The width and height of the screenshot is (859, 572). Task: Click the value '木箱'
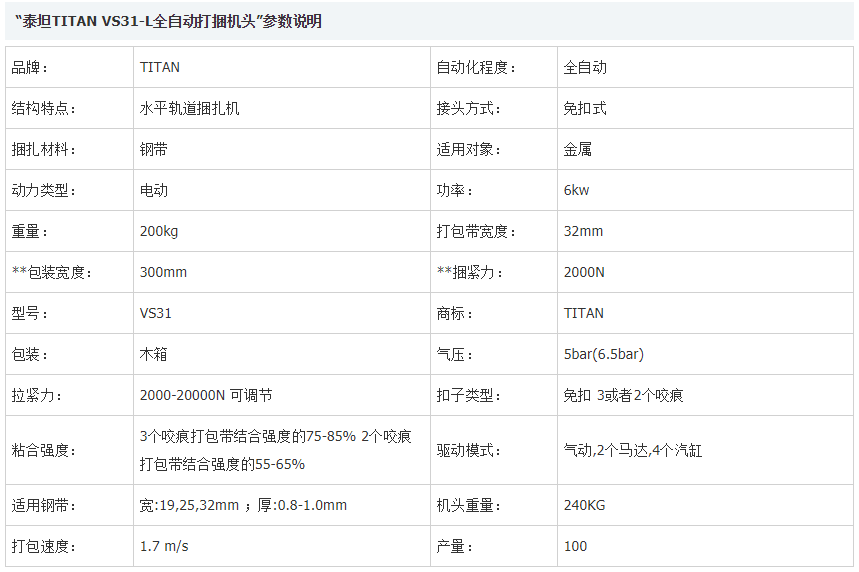tap(154, 354)
